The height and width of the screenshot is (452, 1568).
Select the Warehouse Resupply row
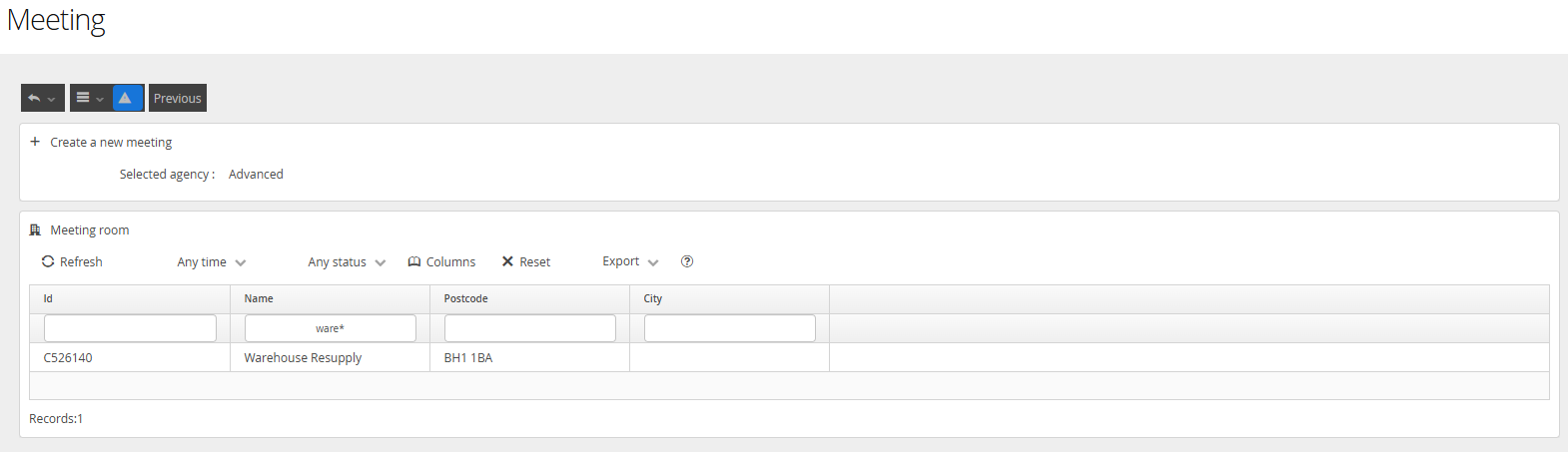point(303,357)
